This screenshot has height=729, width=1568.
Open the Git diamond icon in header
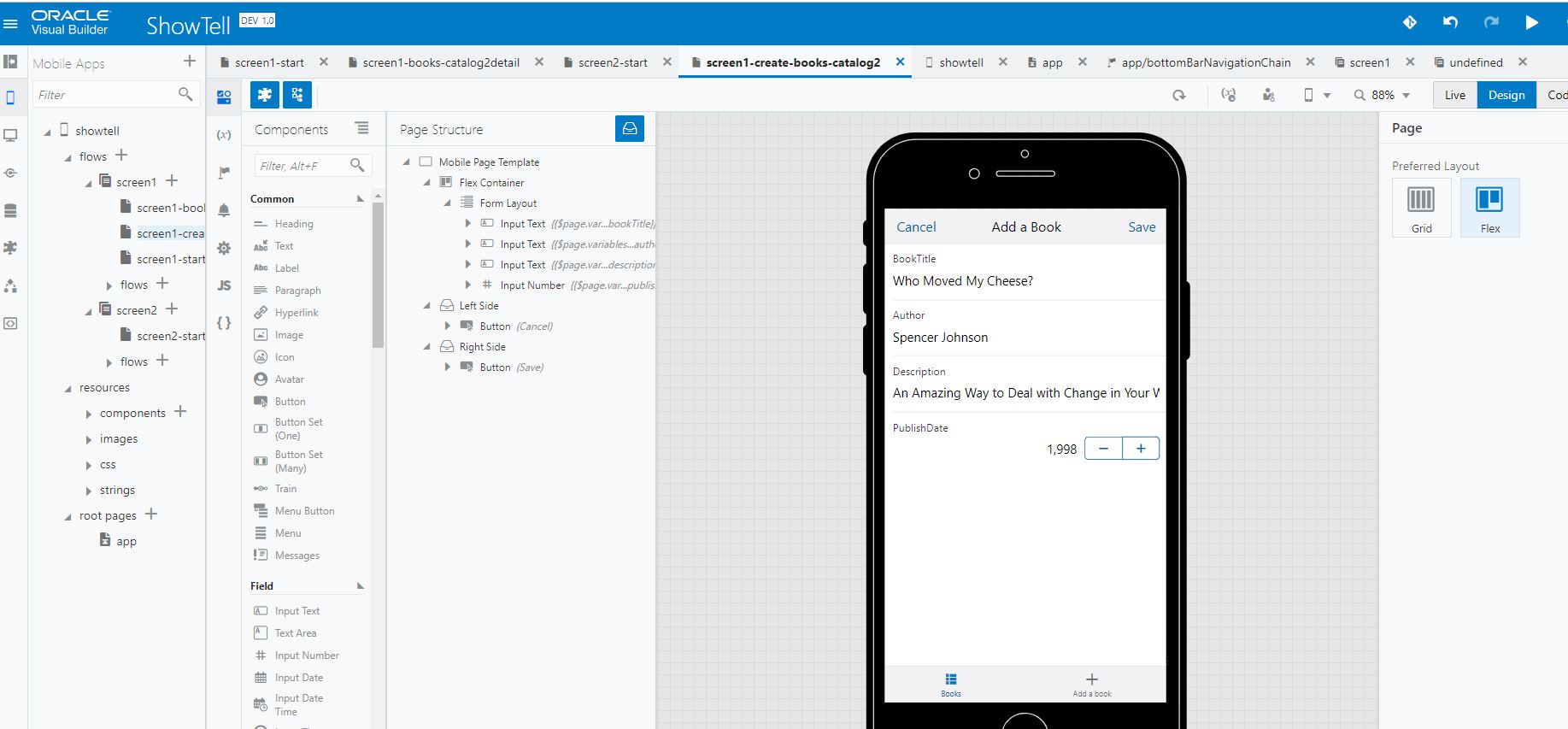pos(1410,22)
